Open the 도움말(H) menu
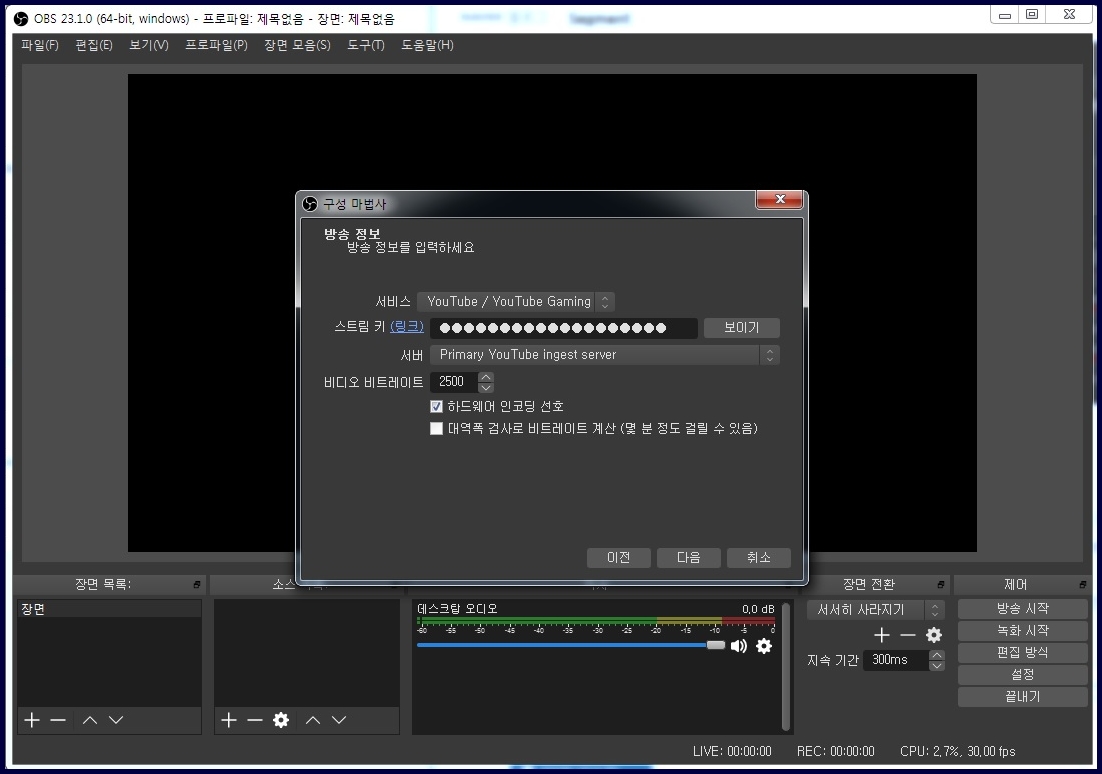The height and width of the screenshot is (774, 1102). pos(427,45)
